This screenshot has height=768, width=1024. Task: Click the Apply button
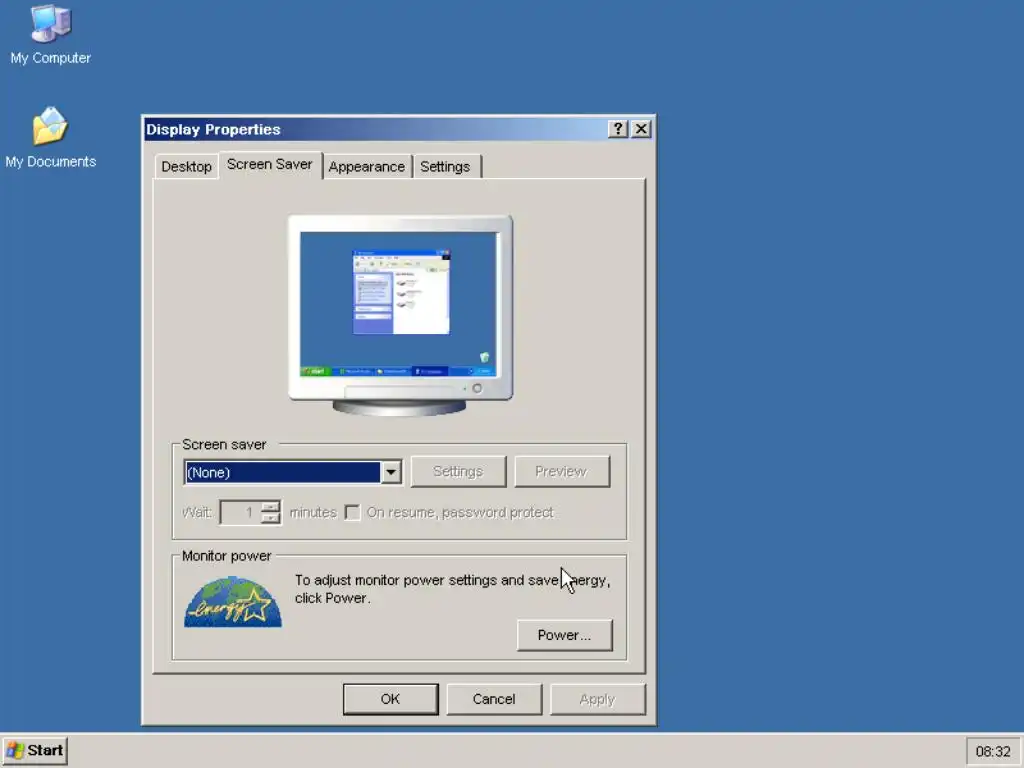tap(598, 699)
